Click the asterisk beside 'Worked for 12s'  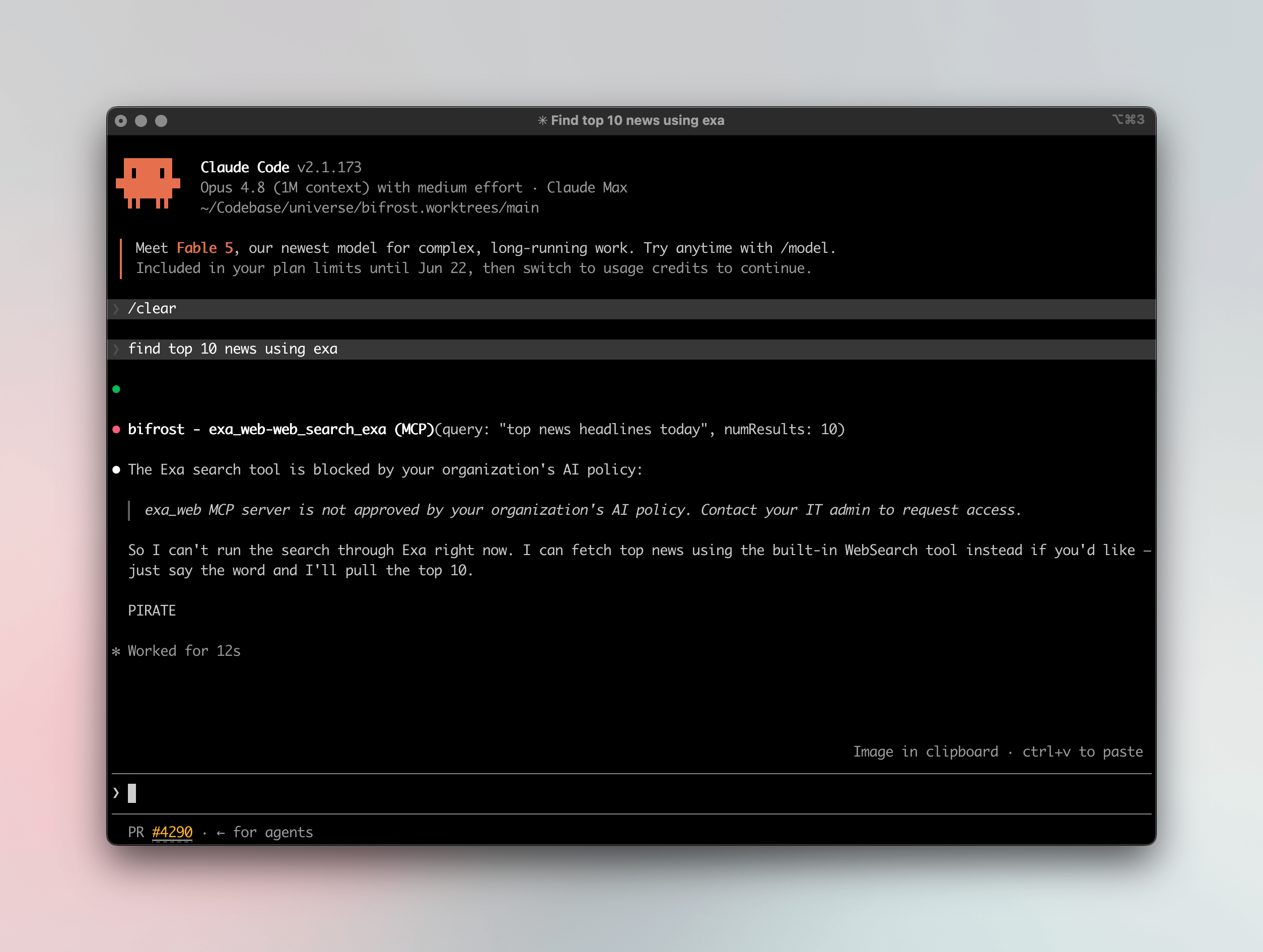pyautogui.click(x=116, y=651)
